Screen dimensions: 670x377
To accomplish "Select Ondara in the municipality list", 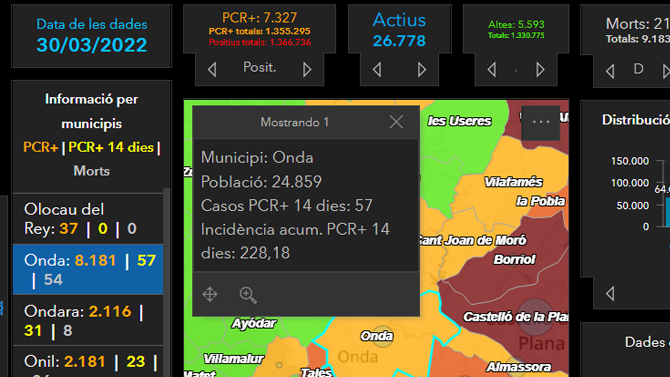I will point(88,321).
